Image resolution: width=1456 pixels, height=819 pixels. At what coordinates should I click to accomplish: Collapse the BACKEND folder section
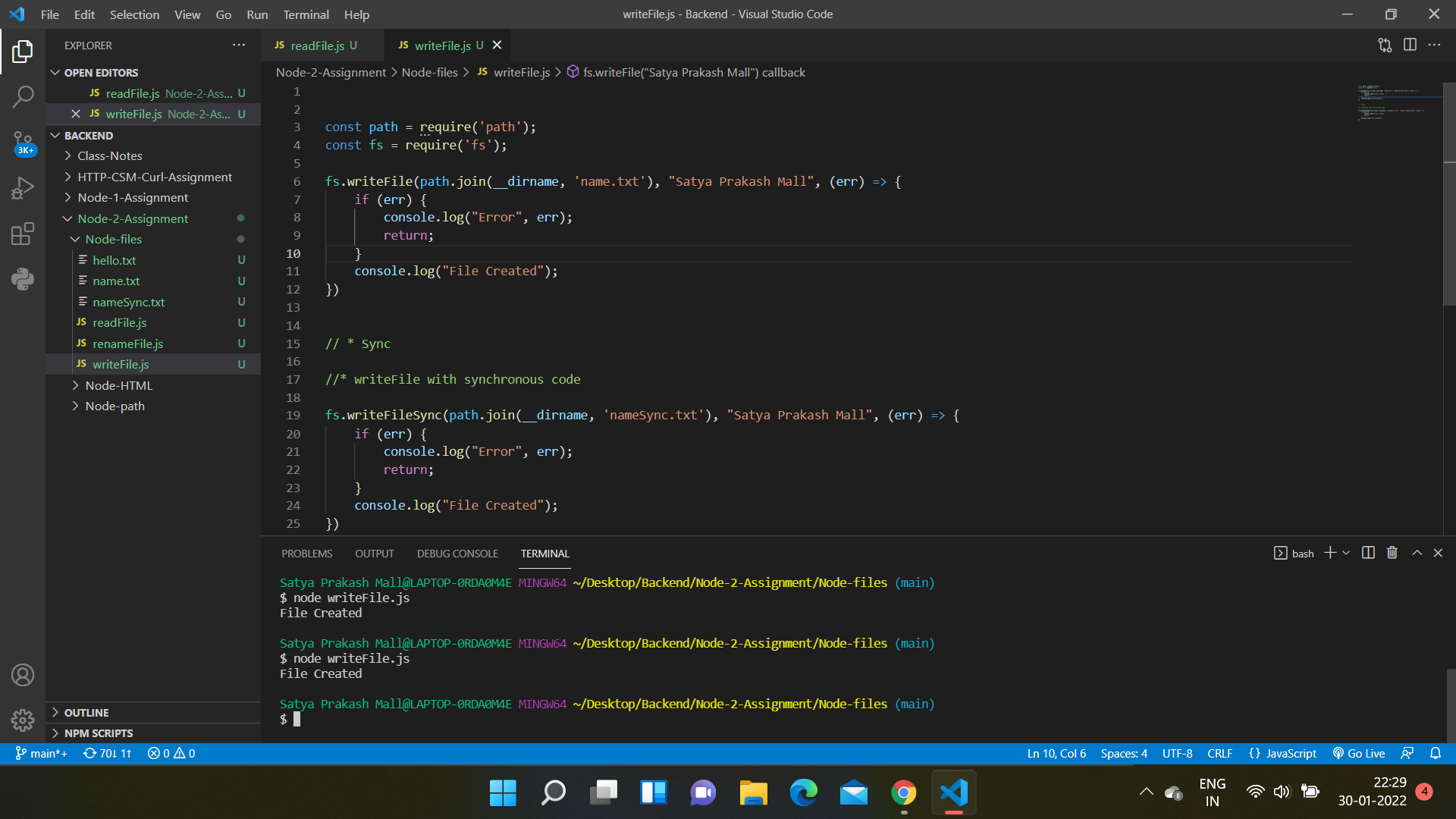[x=153, y=136]
